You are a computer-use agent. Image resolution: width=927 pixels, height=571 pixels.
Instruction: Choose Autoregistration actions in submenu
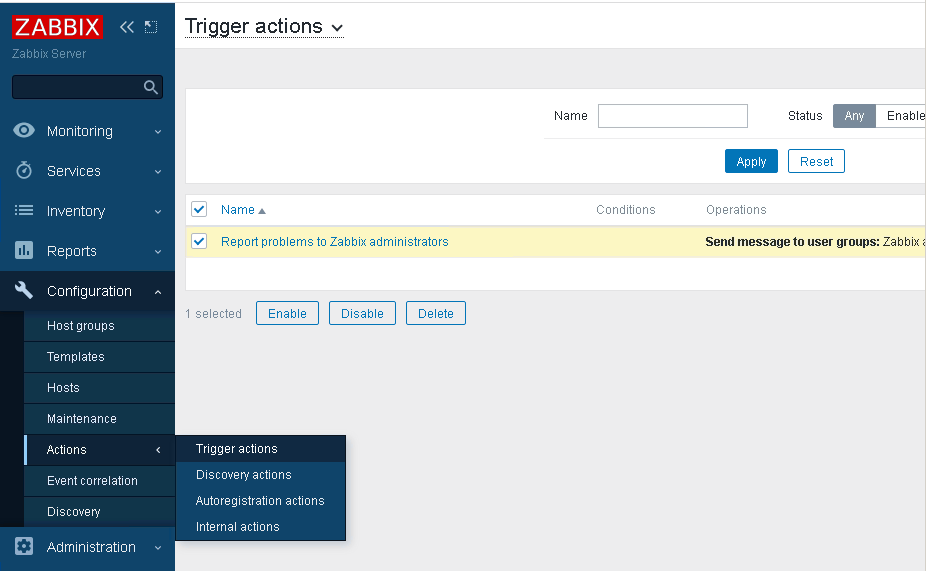point(261,501)
